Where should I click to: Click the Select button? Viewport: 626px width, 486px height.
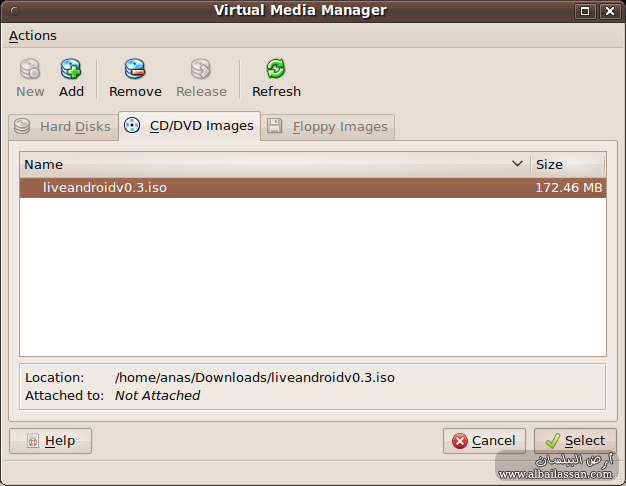pyautogui.click(x=575, y=441)
